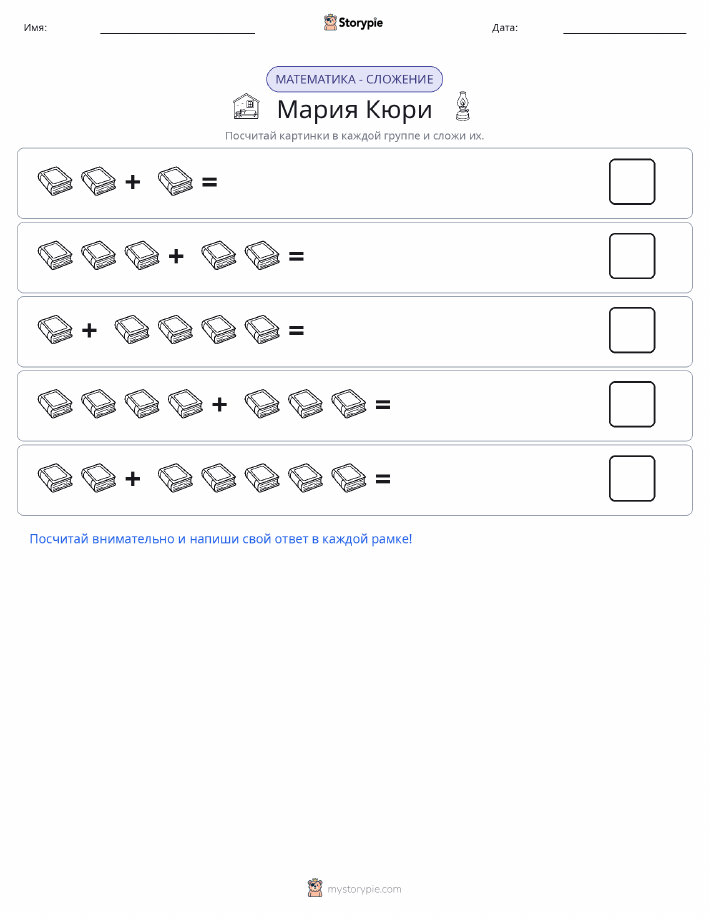Click the house icon beside the title
This screenshot has width=709, height=917.
pyautogui.click(x=246, y=106)
